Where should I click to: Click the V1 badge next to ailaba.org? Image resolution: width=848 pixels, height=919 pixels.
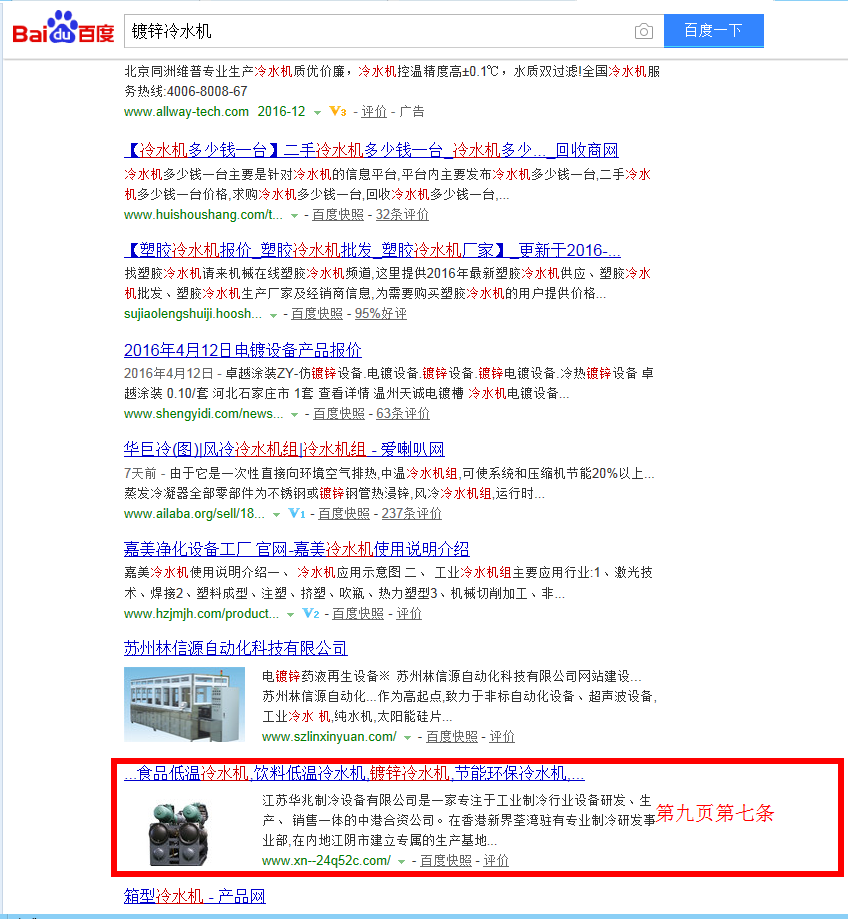[297, 513]
